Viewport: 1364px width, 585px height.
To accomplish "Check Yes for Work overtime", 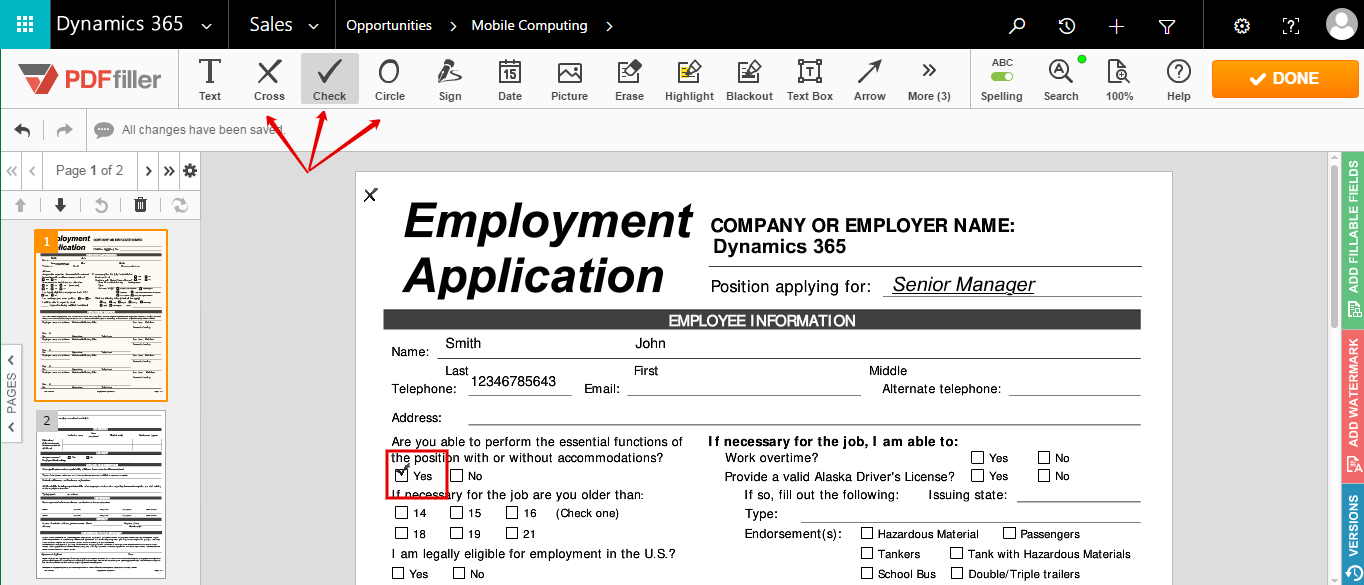I will [x=977, y=458].
